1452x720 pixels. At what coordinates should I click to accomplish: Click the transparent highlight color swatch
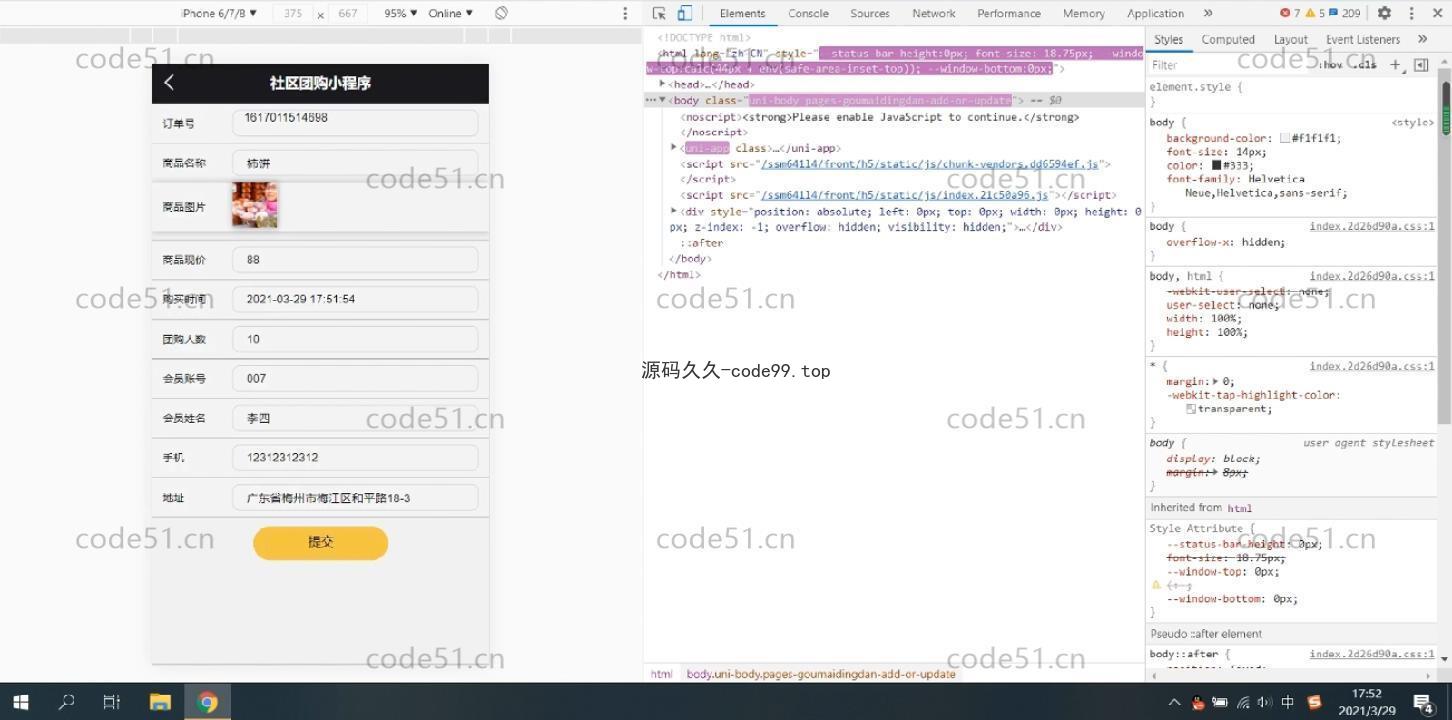point(1191,409)
